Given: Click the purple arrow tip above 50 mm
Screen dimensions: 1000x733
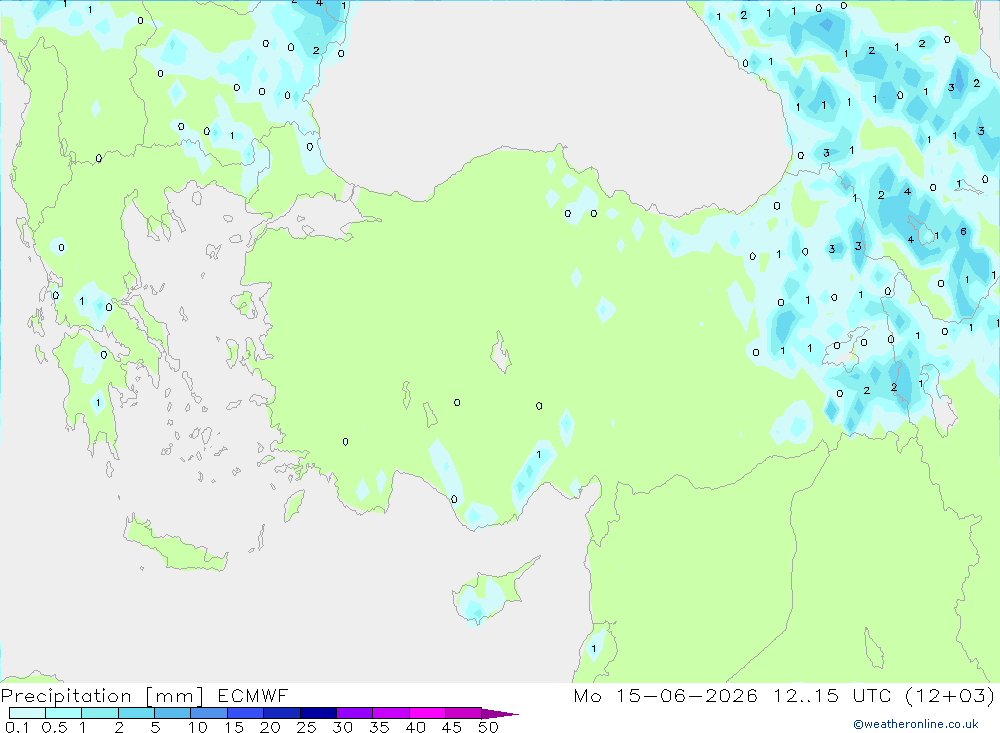Looking at the screenshot, I should coord(500,713).
